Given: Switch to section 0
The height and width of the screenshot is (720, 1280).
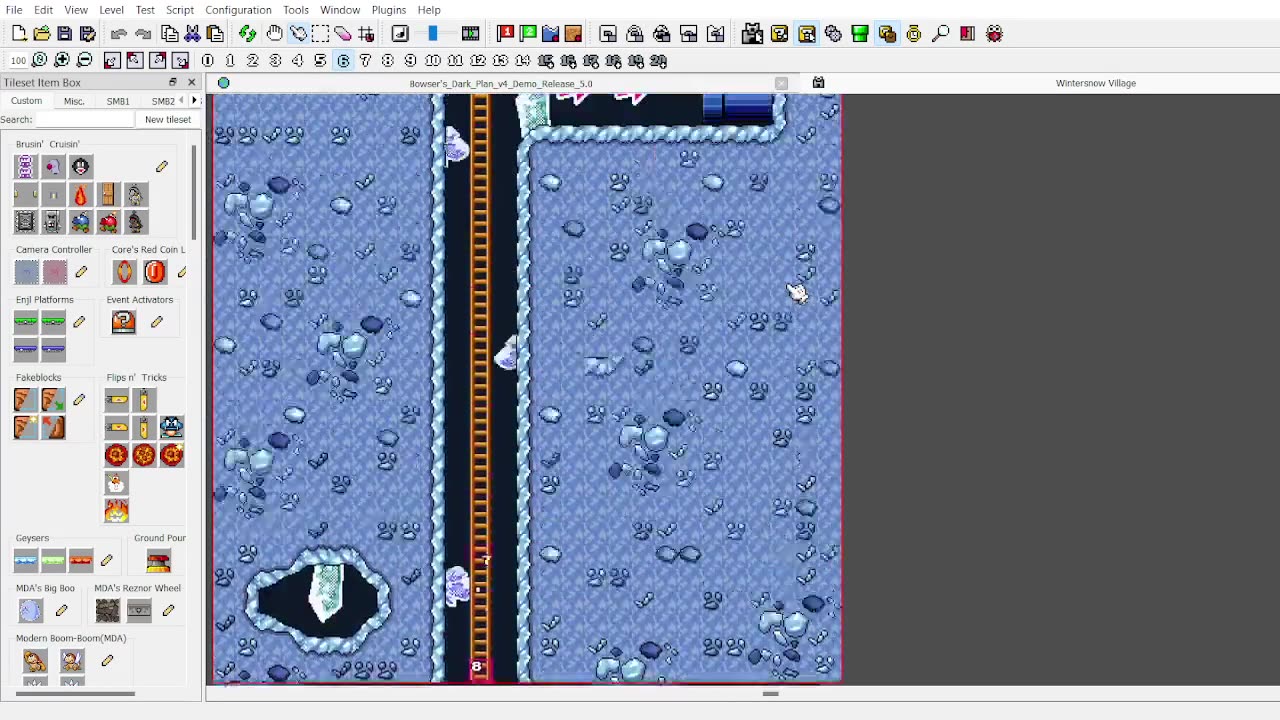Looking at the screenshot, I should coord(208,61).
